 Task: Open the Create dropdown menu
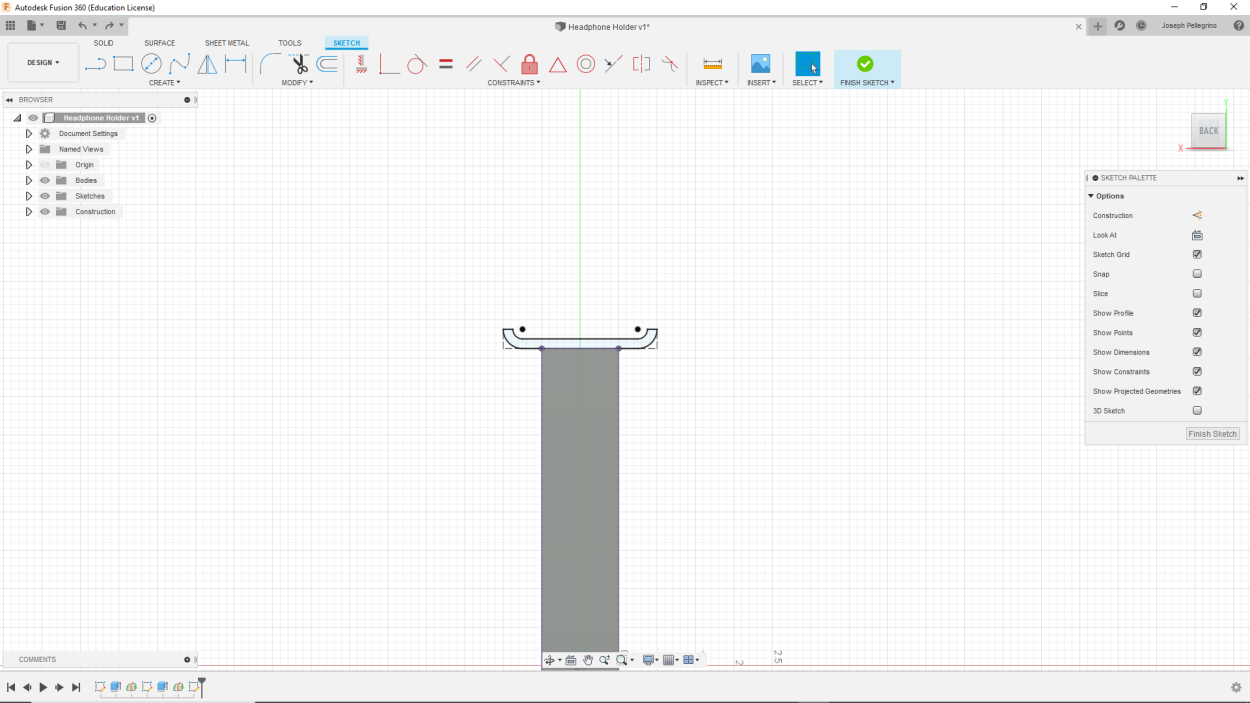(x=164, y=82)
